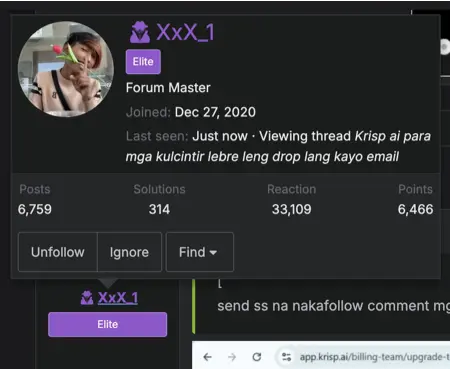
Task: Ignore user XxX_1
Action: pyautogui.click(x=129, y=252)
